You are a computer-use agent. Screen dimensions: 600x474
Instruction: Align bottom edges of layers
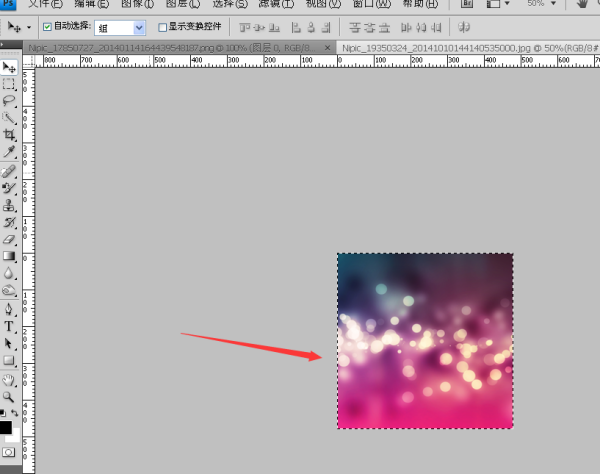(274, 28)
